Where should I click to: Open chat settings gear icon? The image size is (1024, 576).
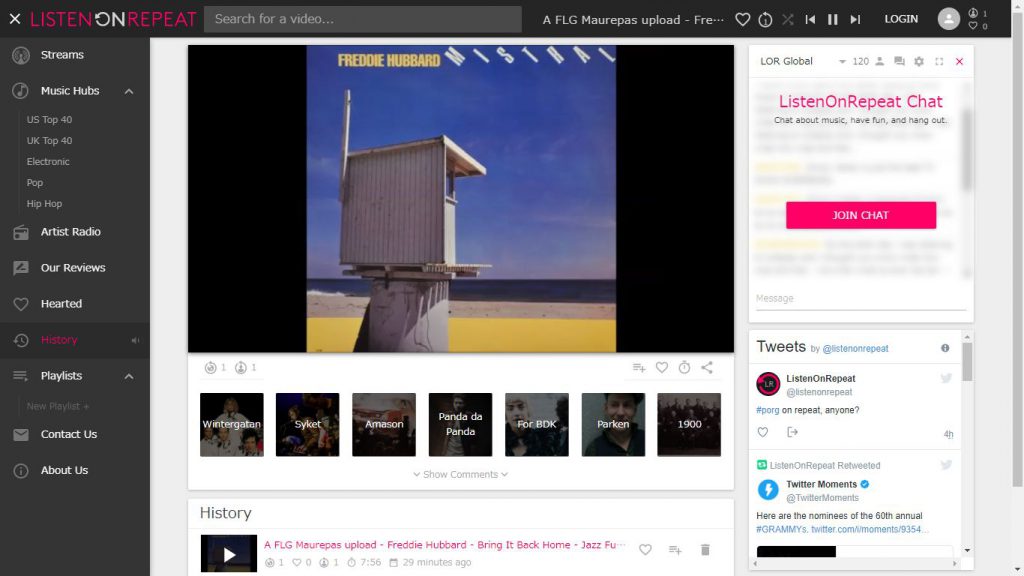tap(919, 62)
